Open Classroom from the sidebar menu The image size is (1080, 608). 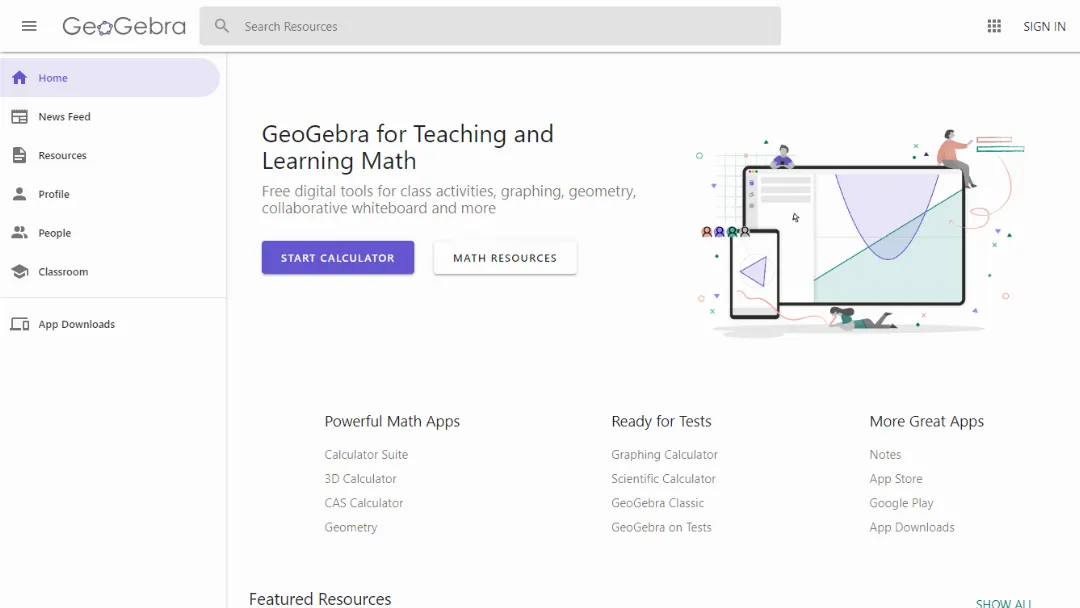point(63,272)
